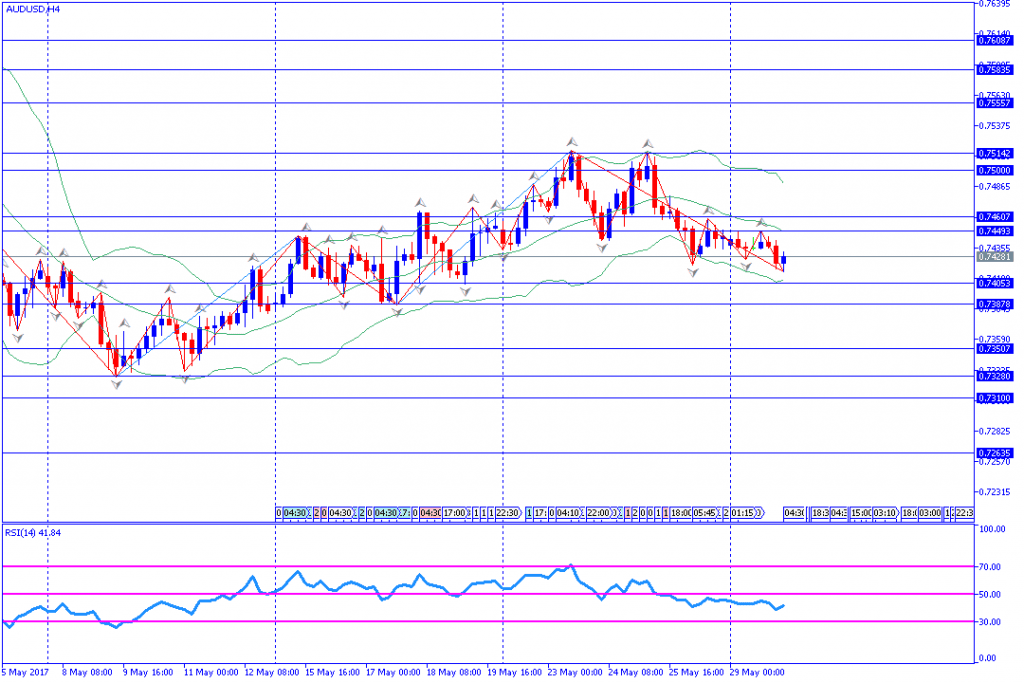Click the 18 May 08:00 time axis label
Screen dimensions: 1024x683
click(x=454, y=673)
